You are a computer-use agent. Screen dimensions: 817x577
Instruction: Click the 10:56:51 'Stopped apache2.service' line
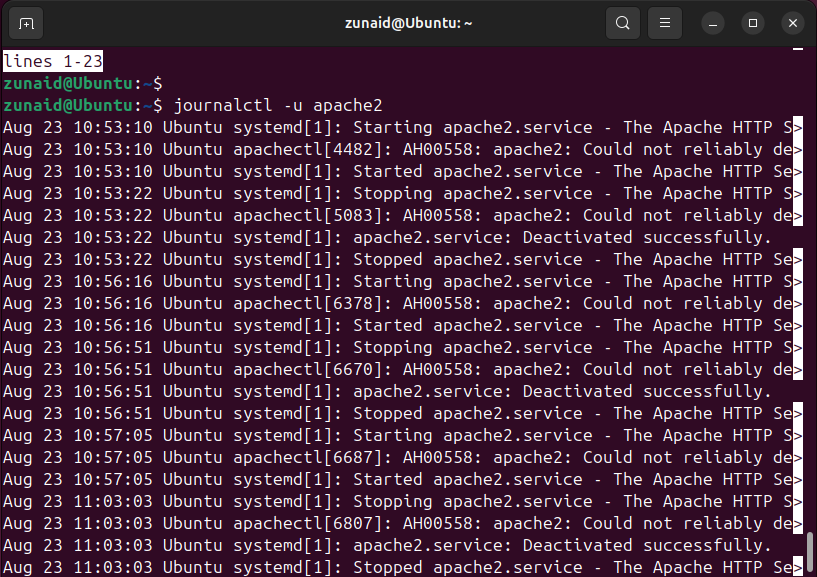[x=403, y=414]
